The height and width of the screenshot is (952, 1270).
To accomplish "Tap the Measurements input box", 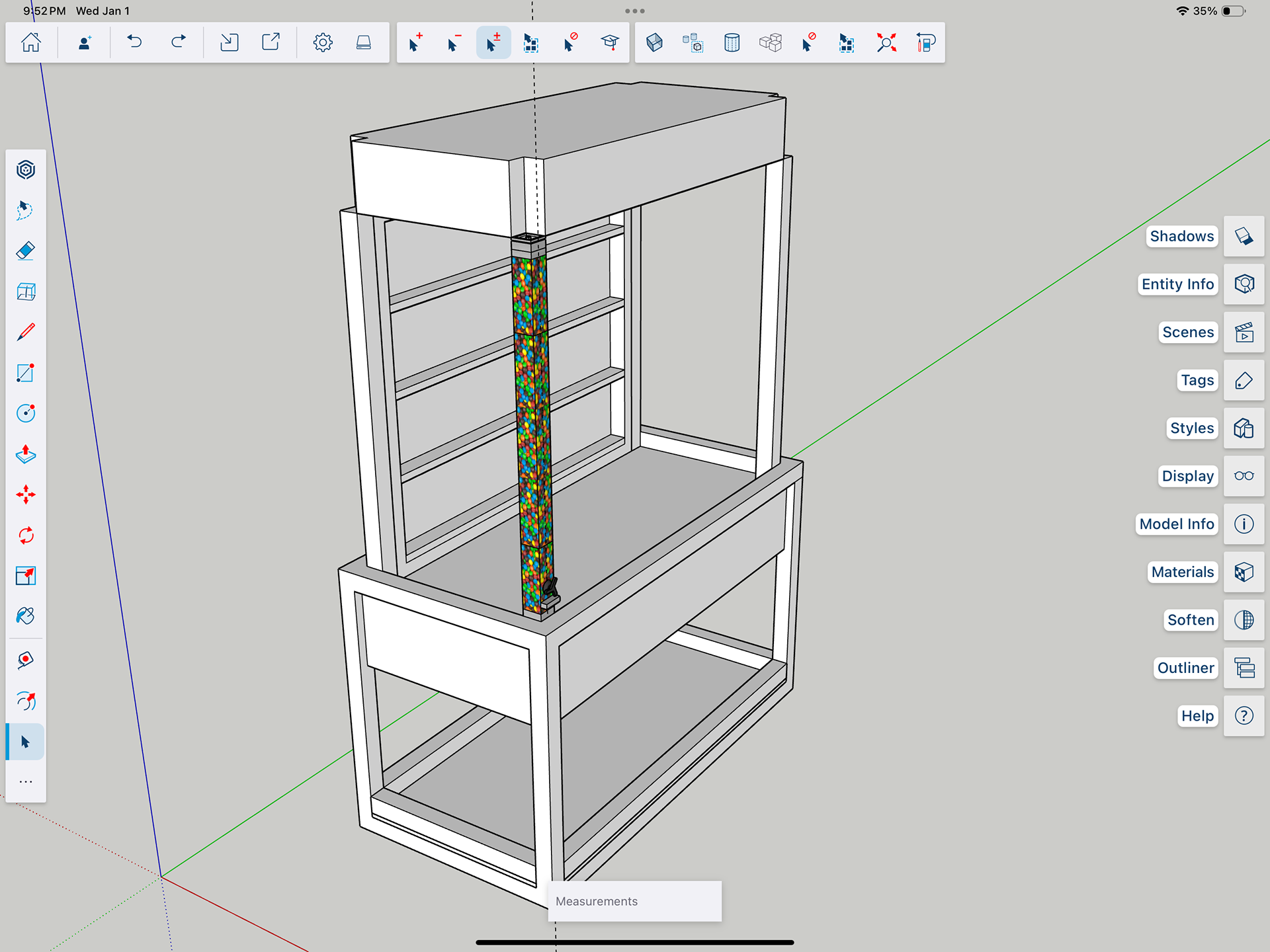I will (634, 901).
